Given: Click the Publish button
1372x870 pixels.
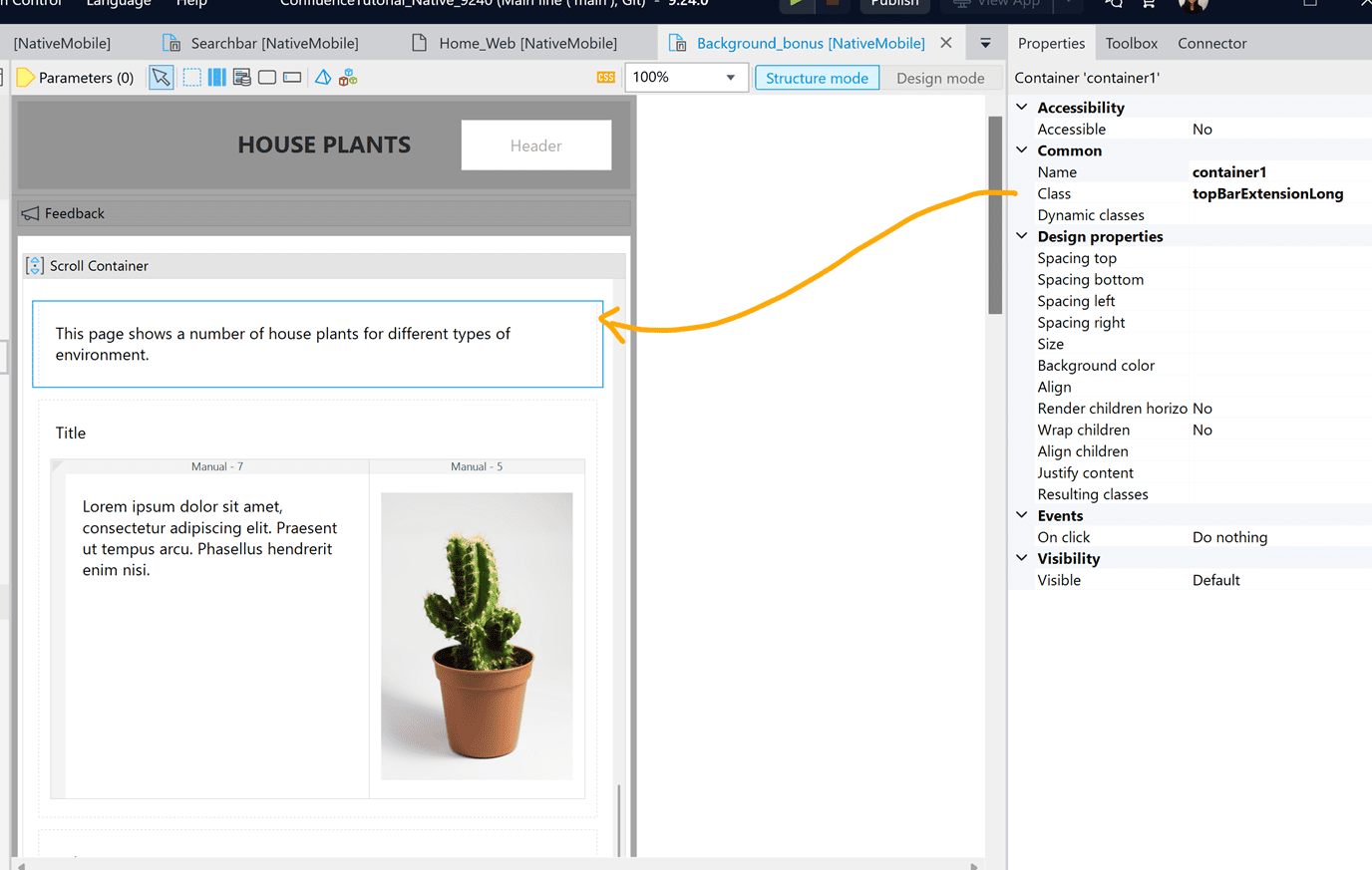Looking at the screenshot, I should tap(894, 5).
